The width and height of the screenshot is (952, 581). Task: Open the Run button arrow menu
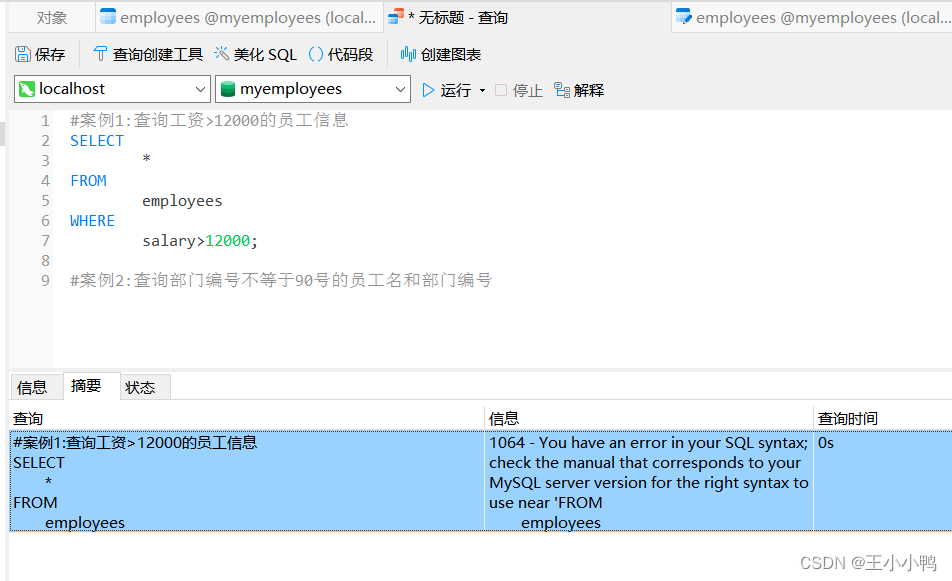coord(483,90)
